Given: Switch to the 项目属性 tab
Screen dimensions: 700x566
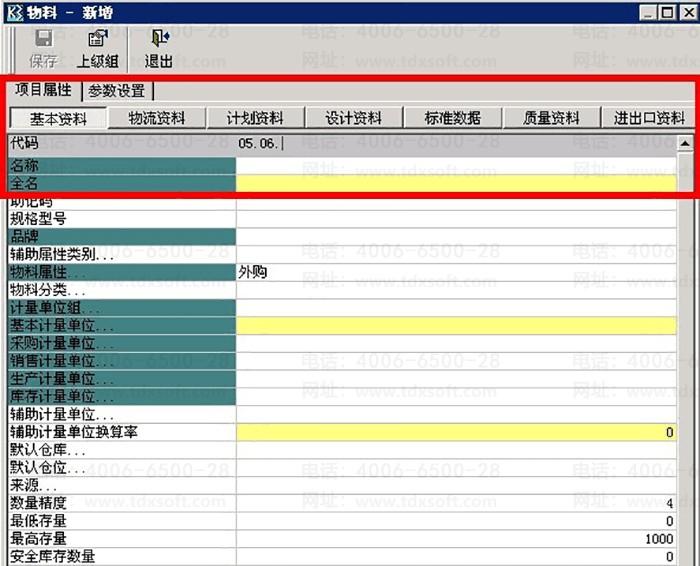Looking at the screenshot, I should (43, 90).
